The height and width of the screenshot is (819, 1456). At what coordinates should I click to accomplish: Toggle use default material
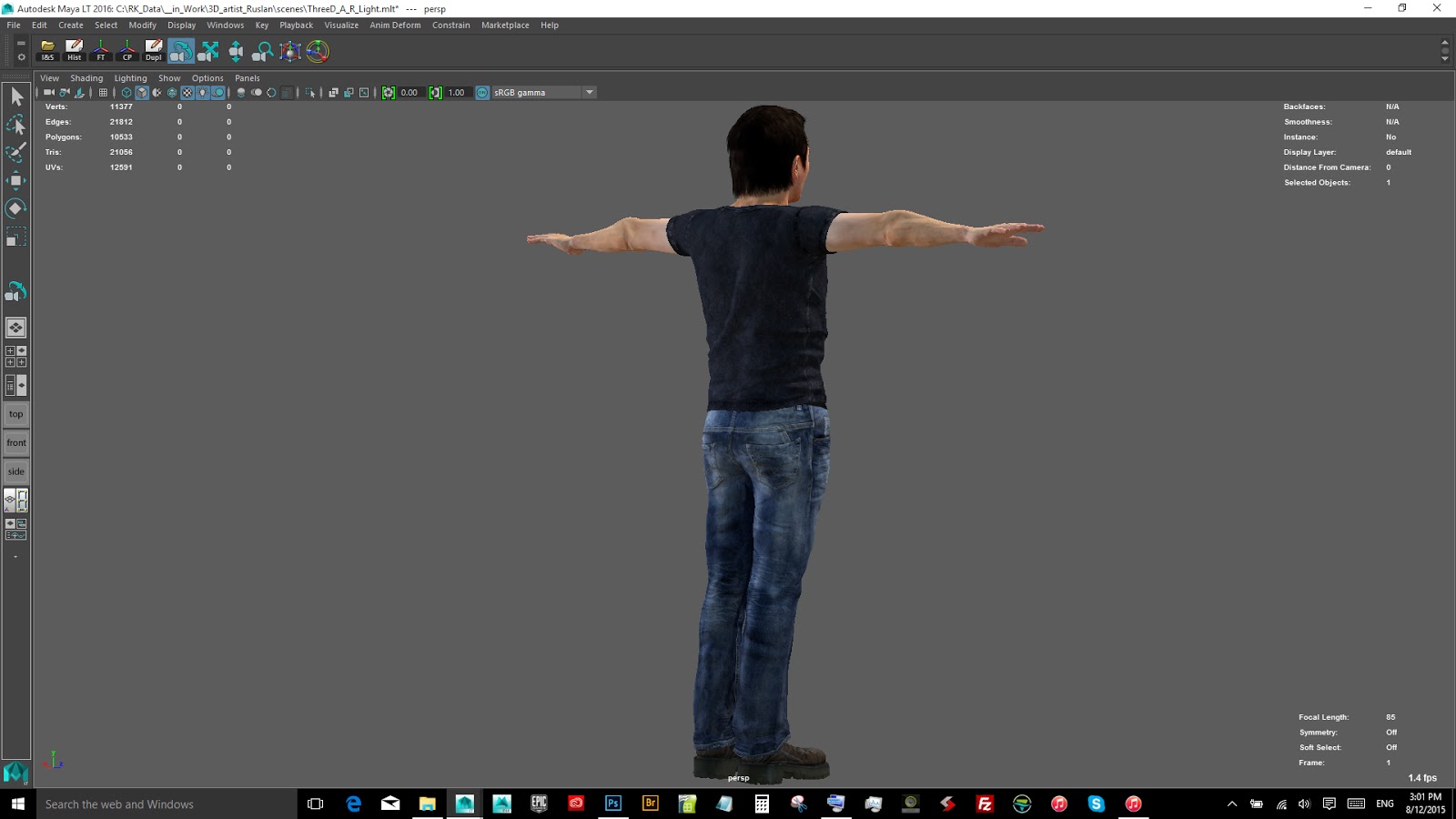coord(157,93)
